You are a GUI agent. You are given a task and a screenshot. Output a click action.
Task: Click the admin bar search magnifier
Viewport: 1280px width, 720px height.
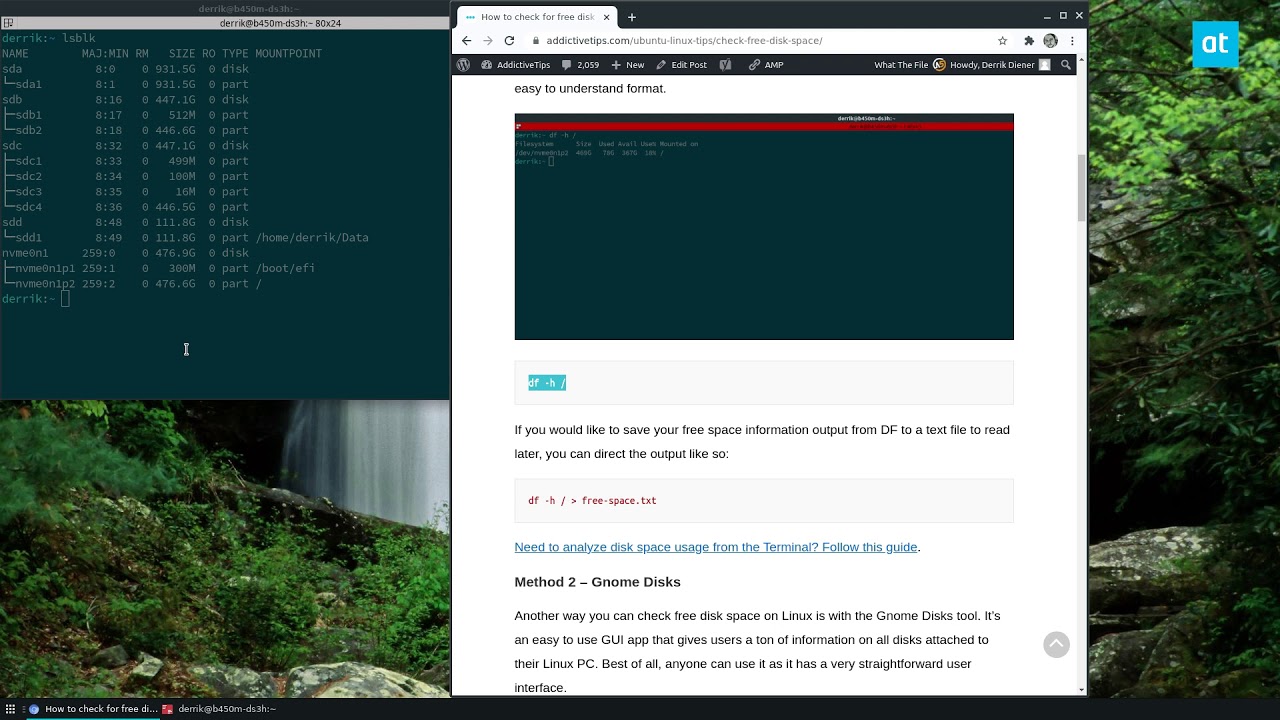[x=1066, y=65]
